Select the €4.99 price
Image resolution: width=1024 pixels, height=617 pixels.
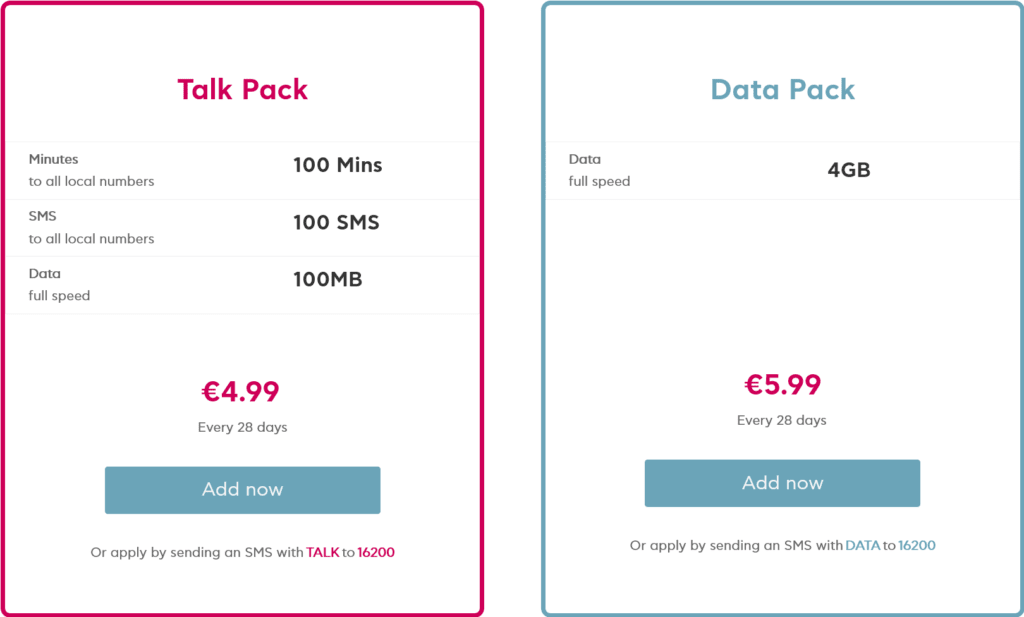240,391
